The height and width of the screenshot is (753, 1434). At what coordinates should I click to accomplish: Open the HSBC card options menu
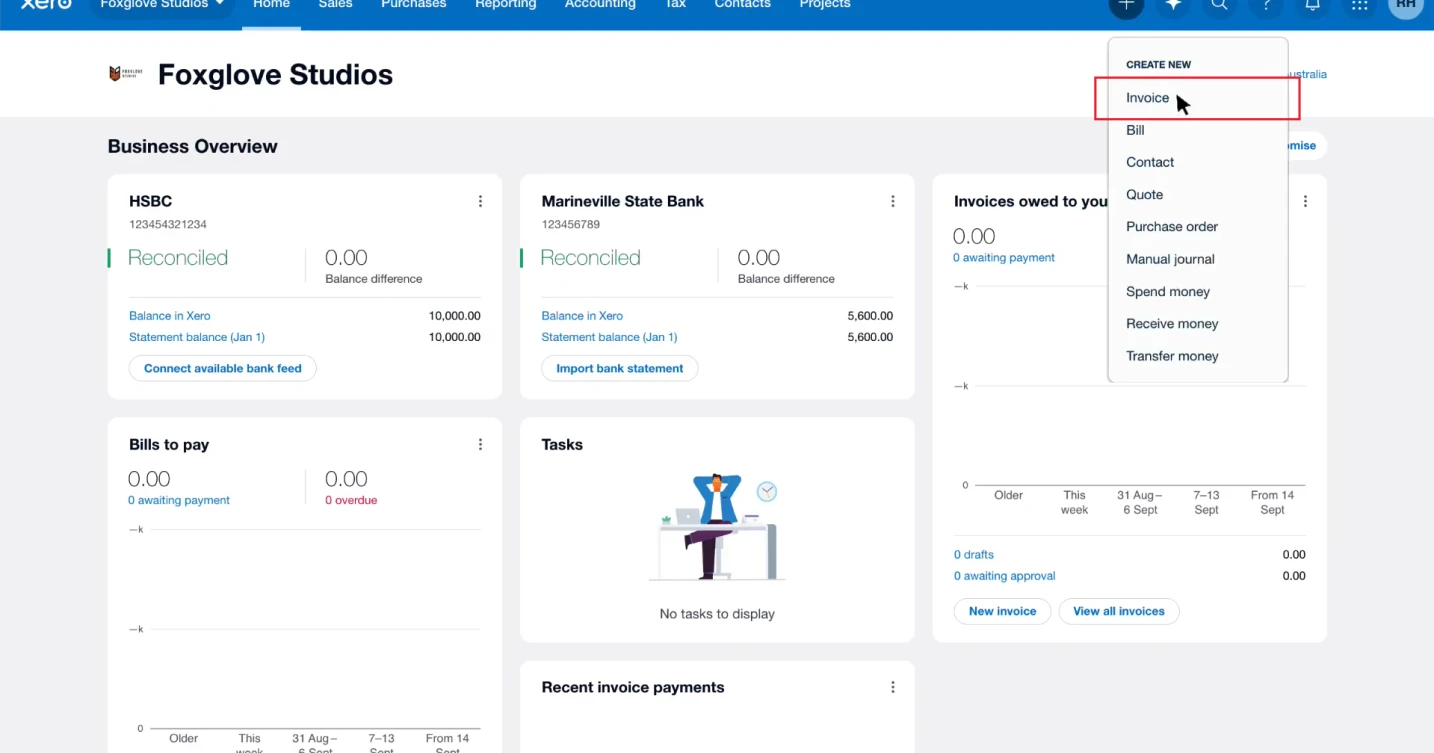click(480, 201)
